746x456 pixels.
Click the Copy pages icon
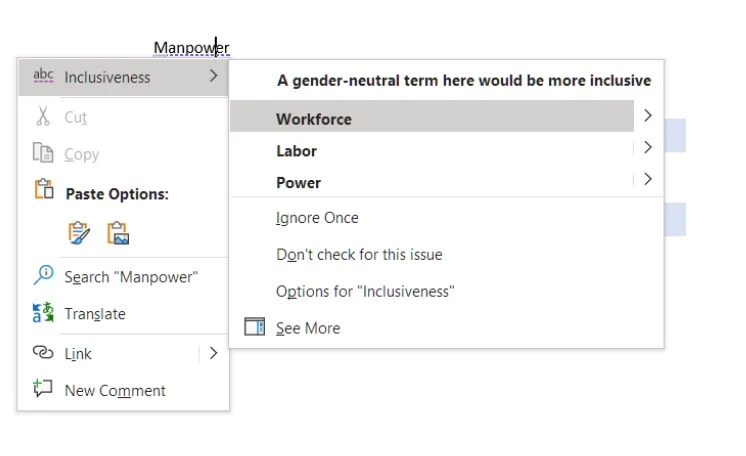[43, 153]
